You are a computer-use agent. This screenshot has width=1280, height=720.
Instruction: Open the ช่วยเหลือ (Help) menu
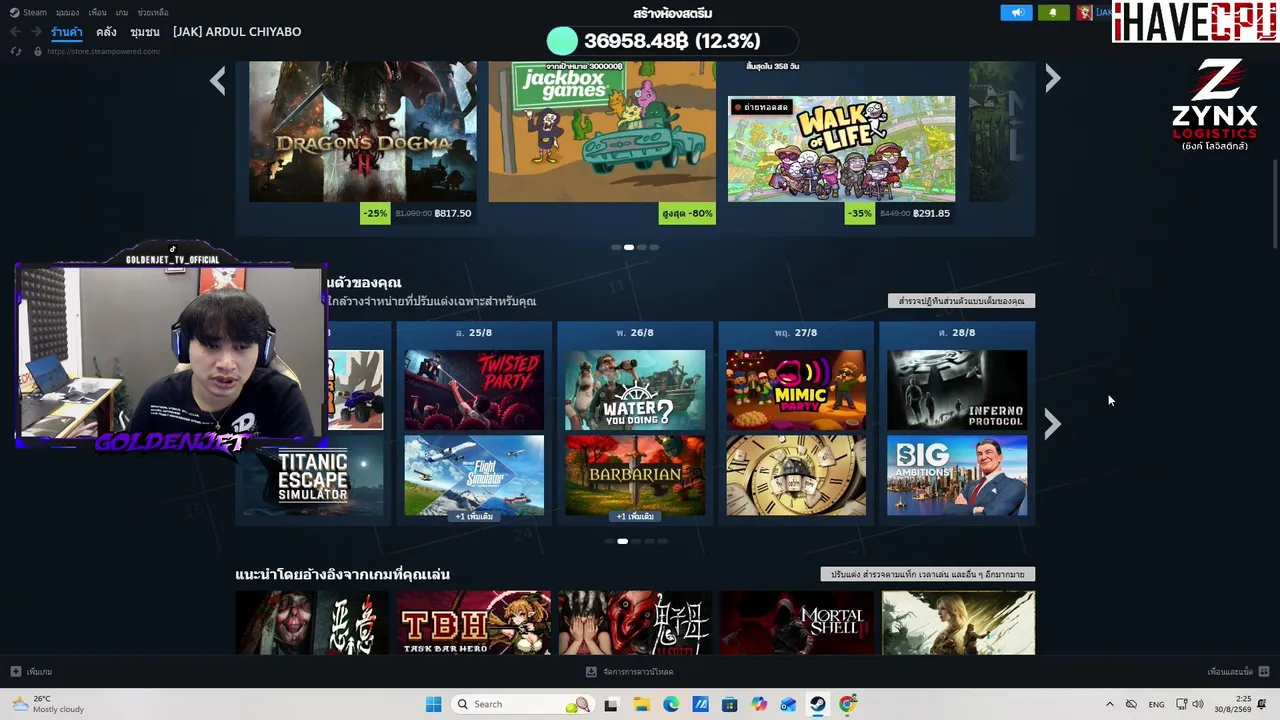click(153, 13)
